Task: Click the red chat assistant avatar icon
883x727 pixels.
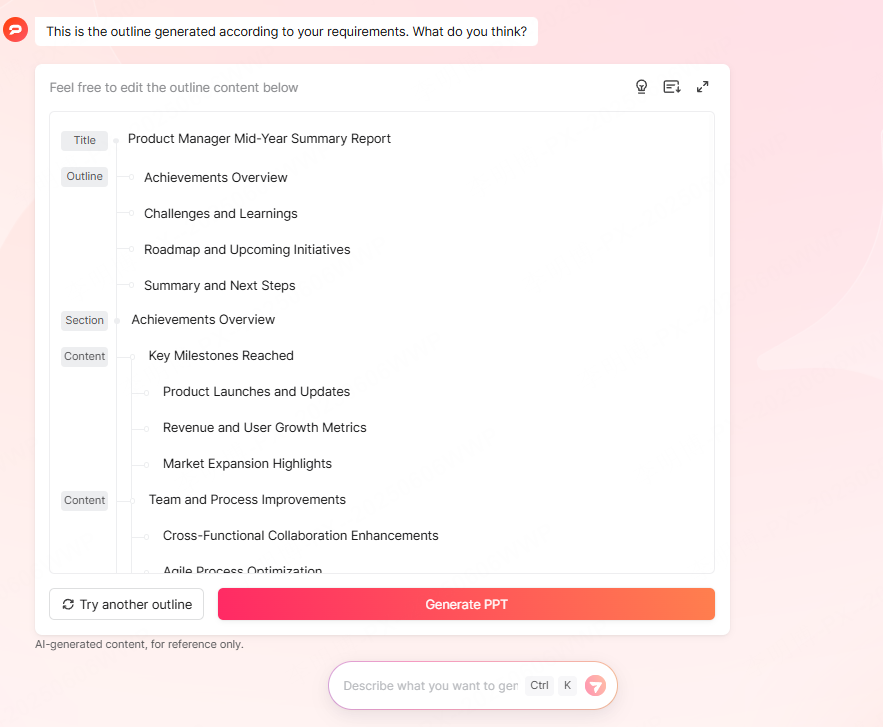Action: (x=15, y=30)
